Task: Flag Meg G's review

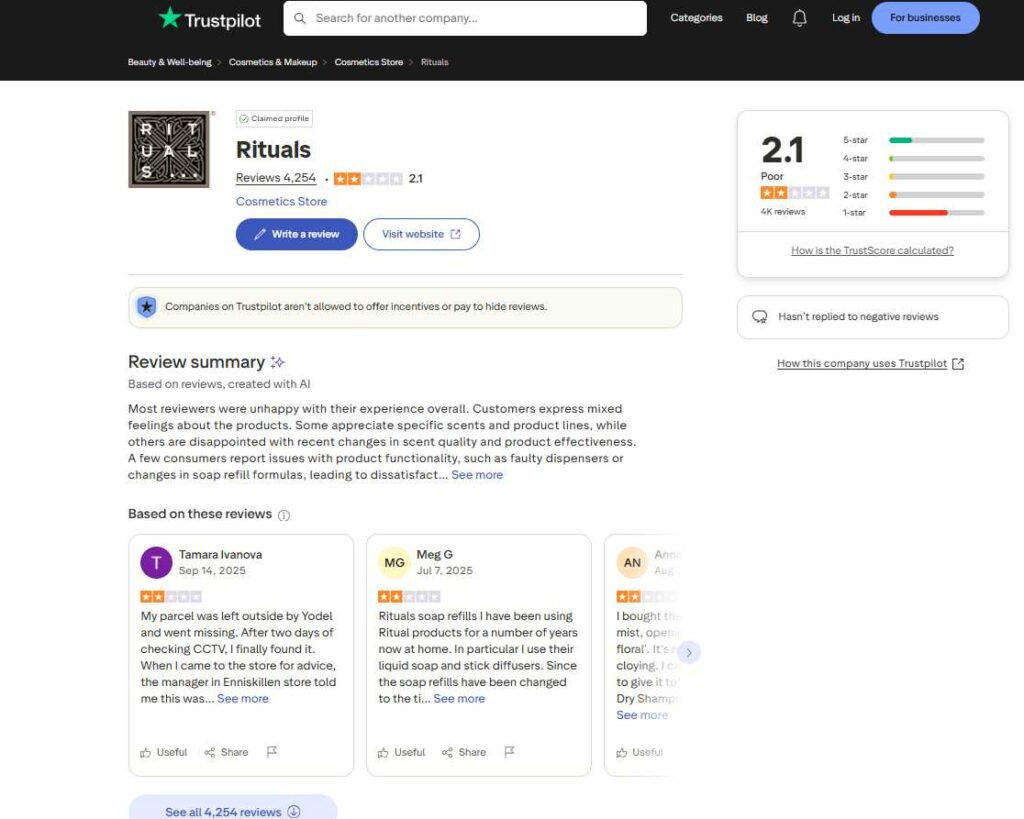Action: (509, 752)
